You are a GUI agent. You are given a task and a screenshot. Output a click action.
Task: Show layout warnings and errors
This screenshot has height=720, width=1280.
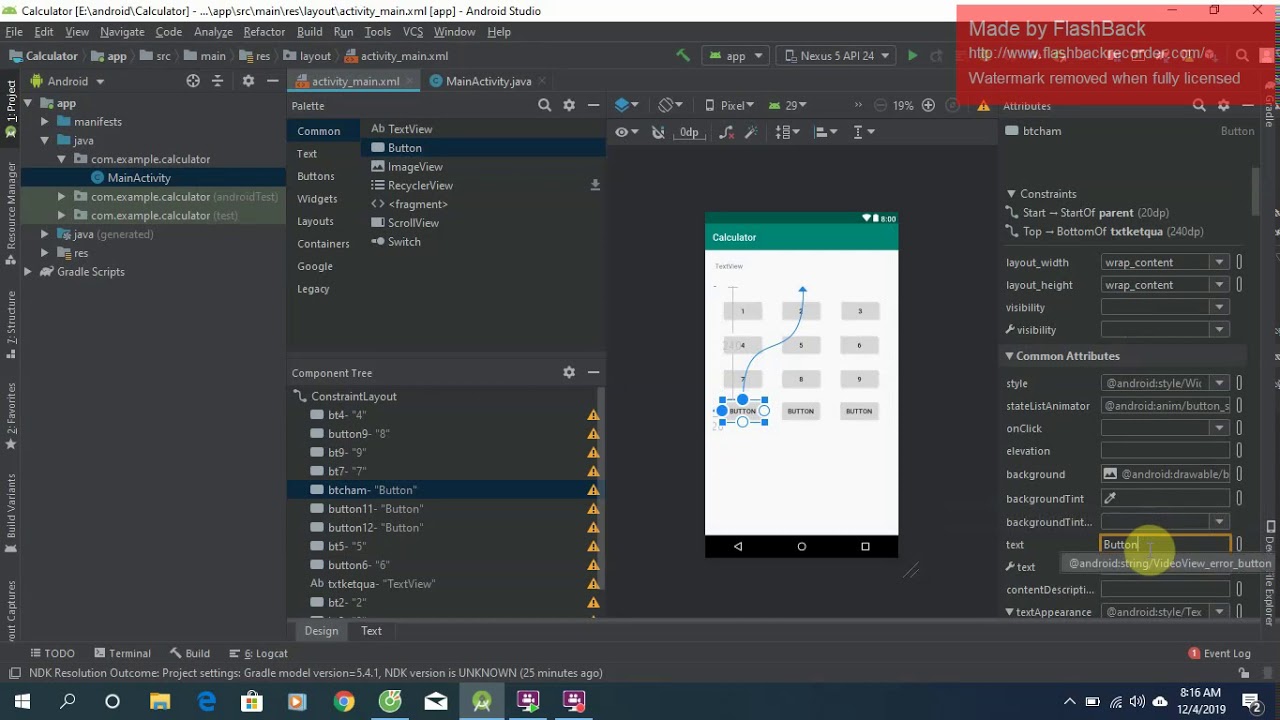[983, 105]
